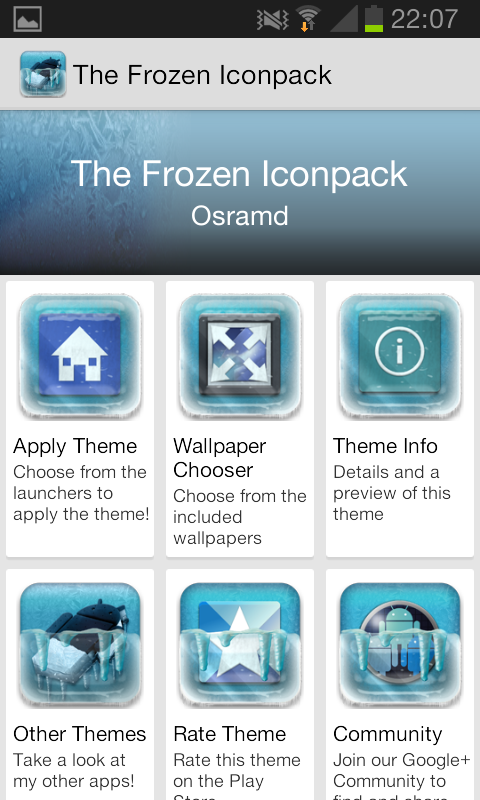Screen dimensions: 480x800
Task: Tap the Rate Theme heading
Action: 230,734
